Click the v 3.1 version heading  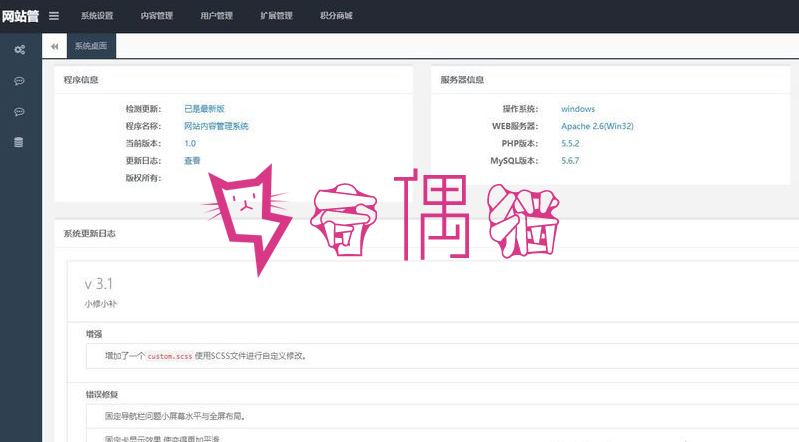(x=98, y=283)
